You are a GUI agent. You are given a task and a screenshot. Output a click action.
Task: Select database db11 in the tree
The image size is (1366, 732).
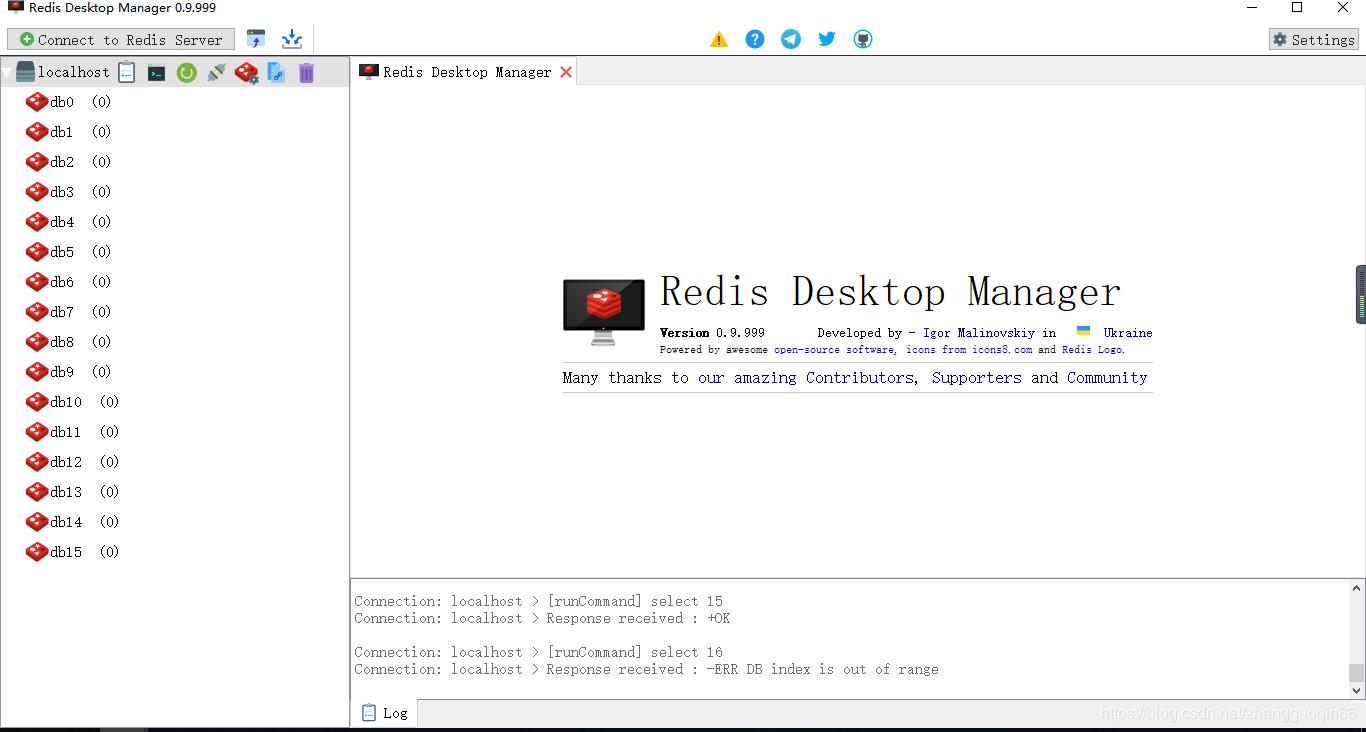[72, 432]
